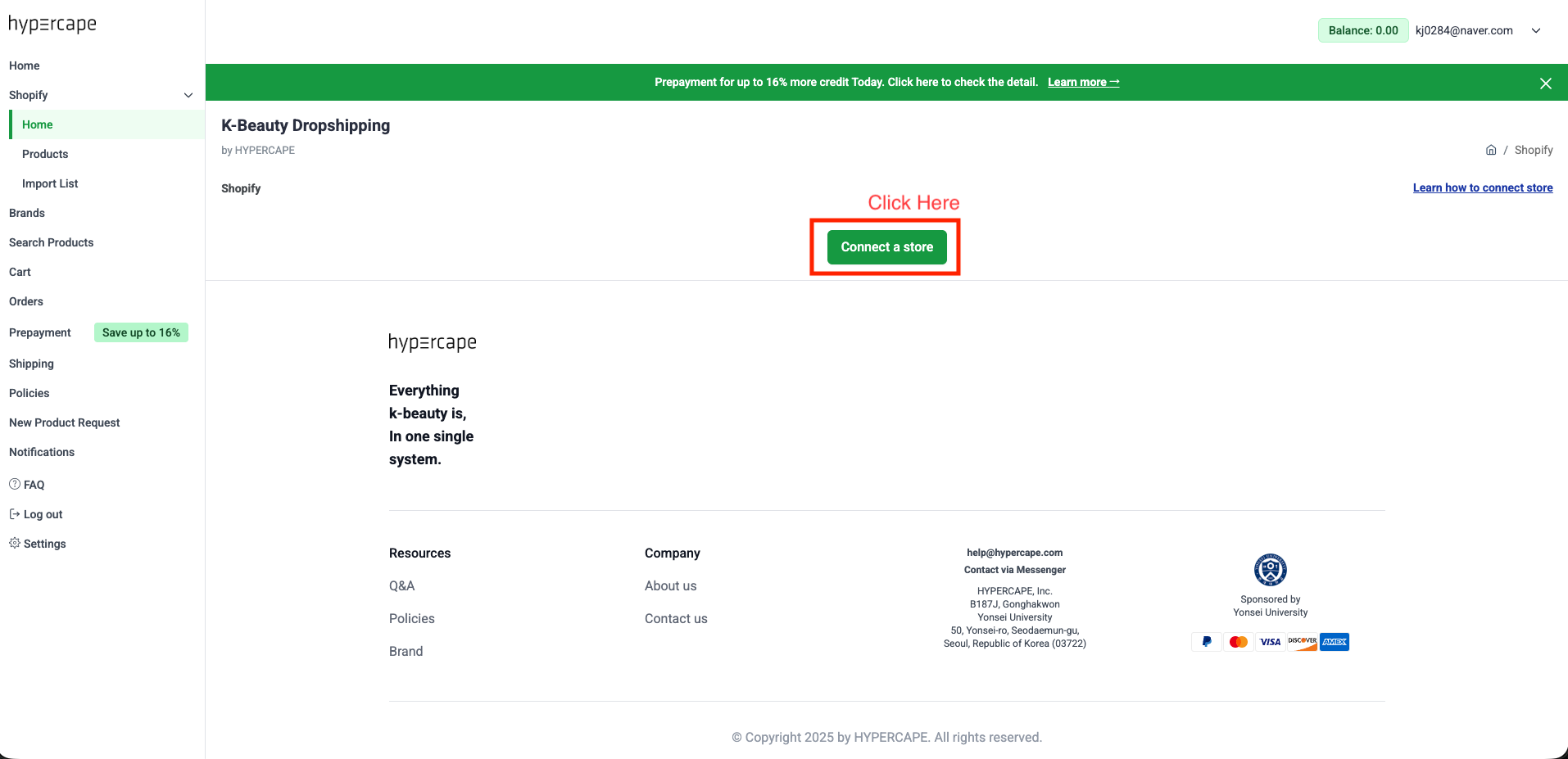Collapse the Shopify sidebar section
The height and width of the screenshot is (759, 1568).
[x=188, y=95]
